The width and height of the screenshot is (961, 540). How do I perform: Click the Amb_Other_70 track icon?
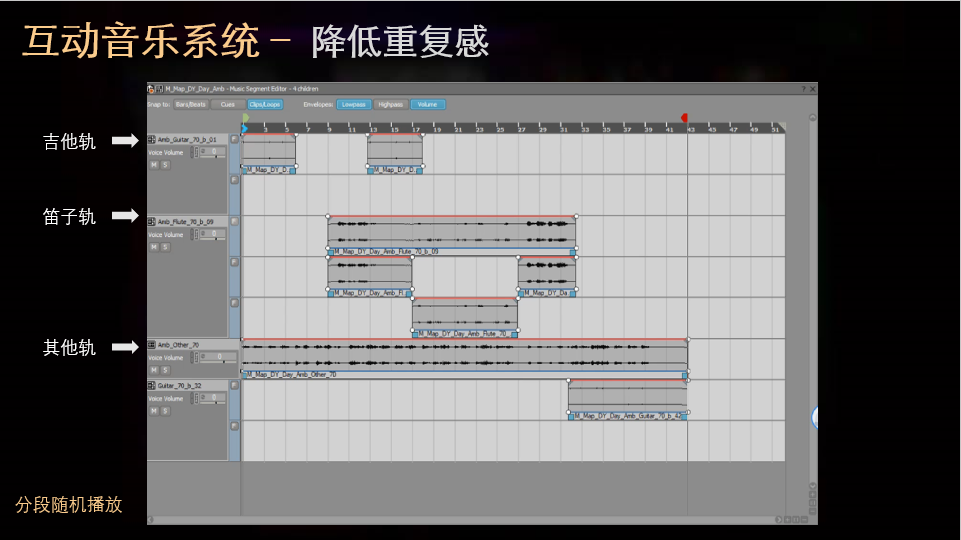point(151,344)
